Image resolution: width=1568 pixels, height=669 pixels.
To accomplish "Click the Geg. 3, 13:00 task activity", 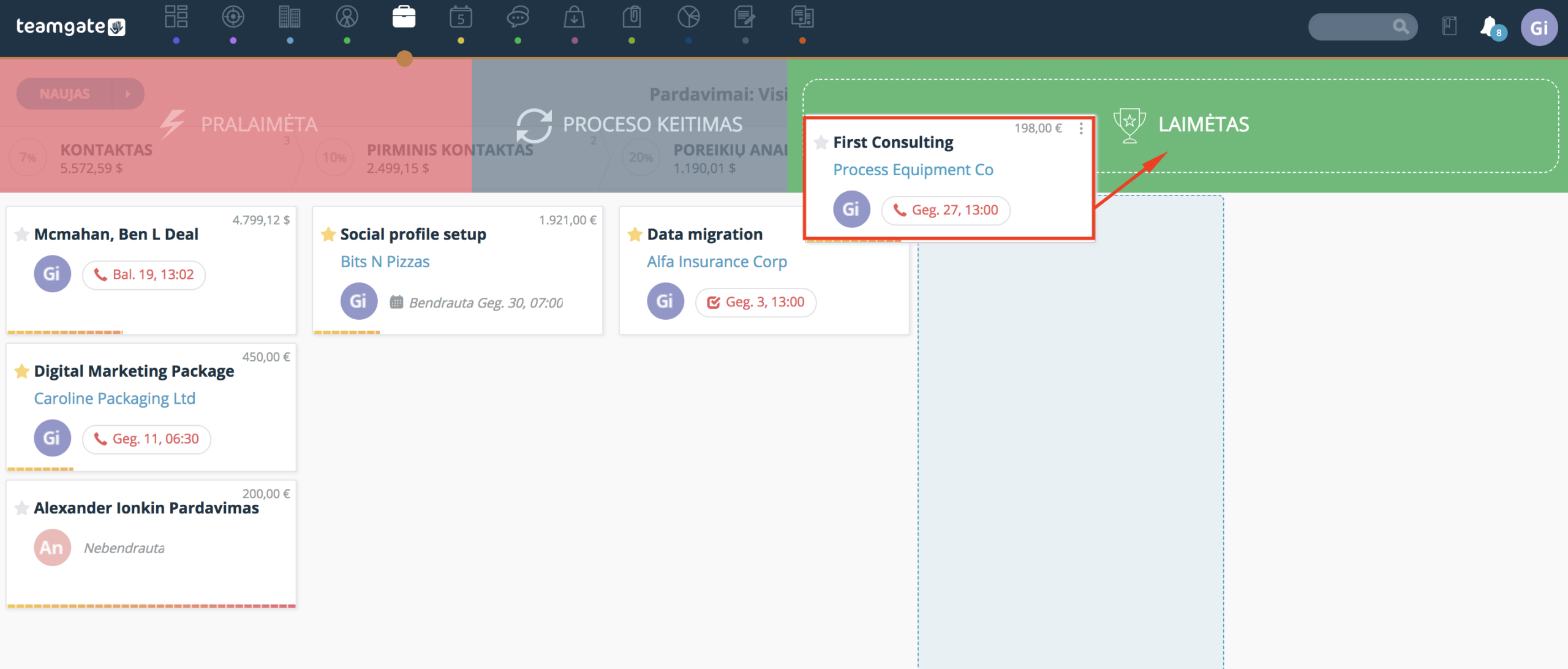I will coord(756,303).
